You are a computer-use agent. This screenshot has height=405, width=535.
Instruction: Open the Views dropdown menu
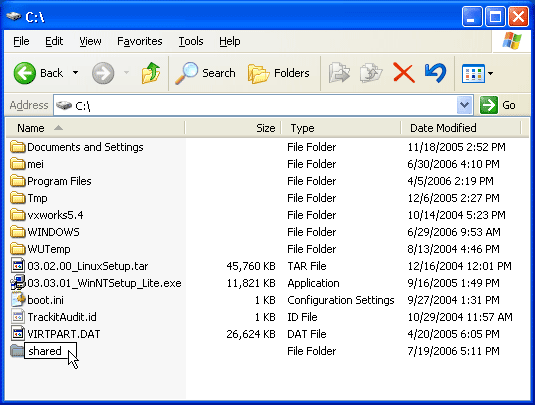pos(477,73)
